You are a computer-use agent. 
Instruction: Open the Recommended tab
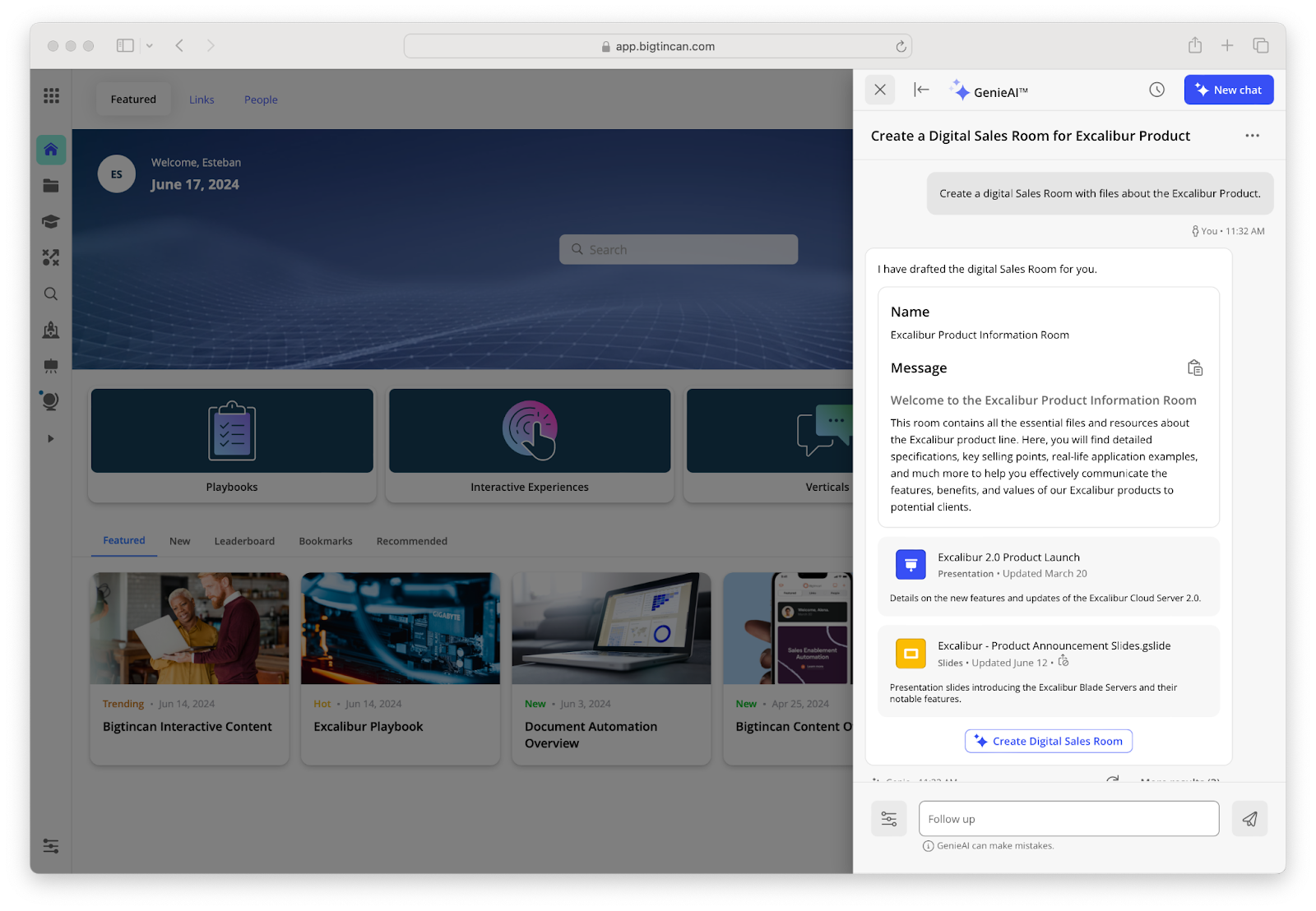coord(412,541)
